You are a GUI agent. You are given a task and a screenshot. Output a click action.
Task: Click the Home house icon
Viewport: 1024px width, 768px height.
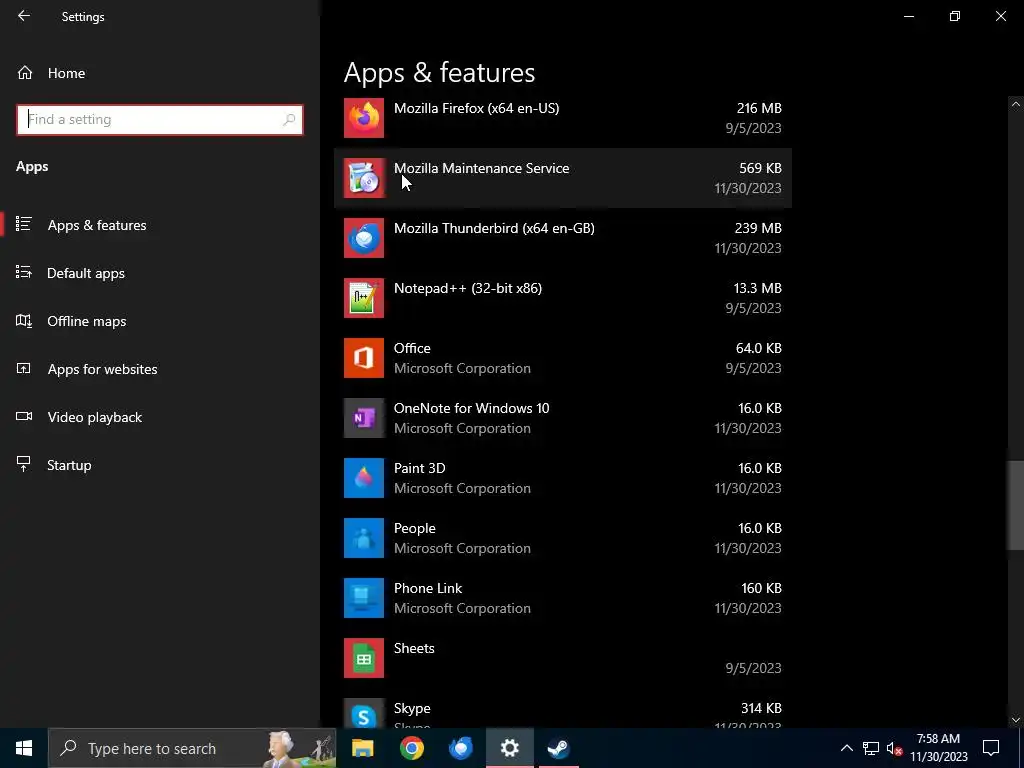click(25, 73)
